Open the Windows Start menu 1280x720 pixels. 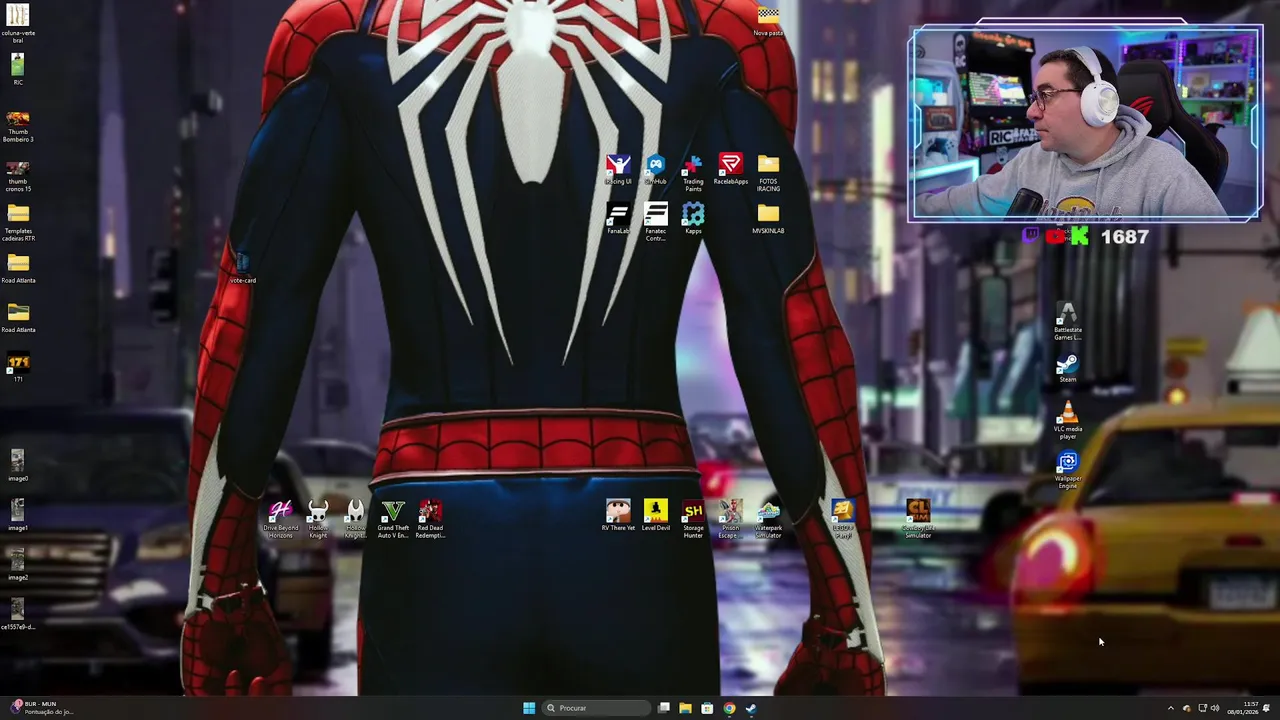pyautogui.click(x=528, y=708)
